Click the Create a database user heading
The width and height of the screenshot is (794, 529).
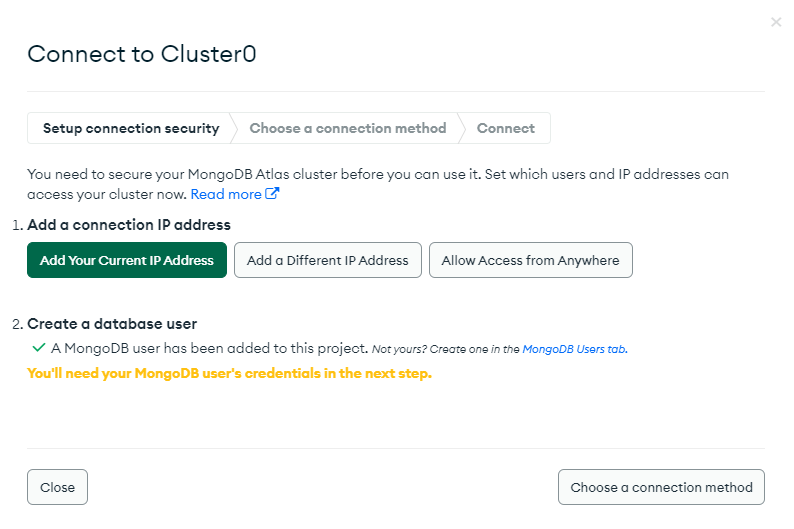(x=112, y=324)
